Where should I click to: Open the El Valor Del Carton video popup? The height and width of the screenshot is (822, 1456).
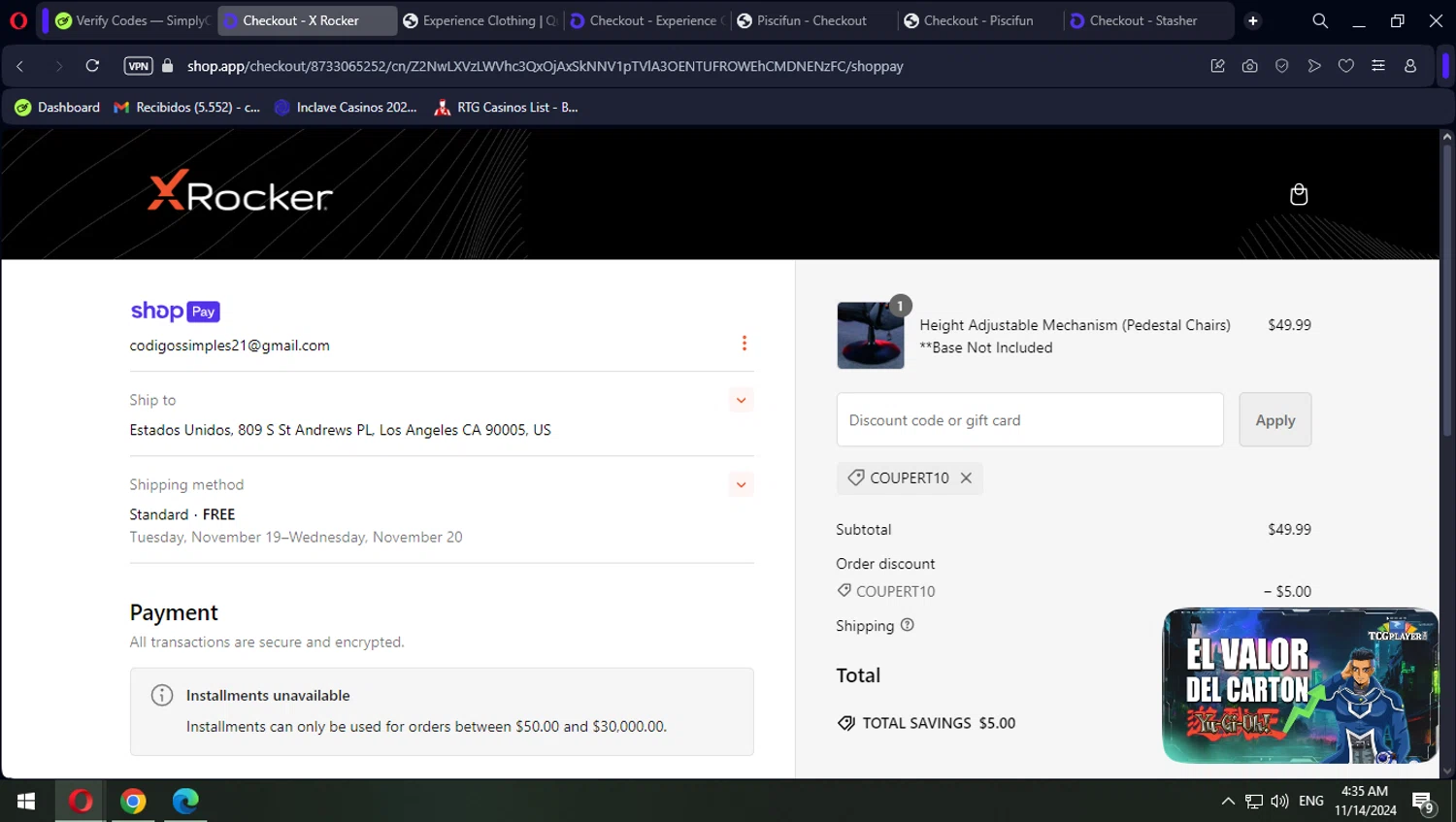[1300, 686]
